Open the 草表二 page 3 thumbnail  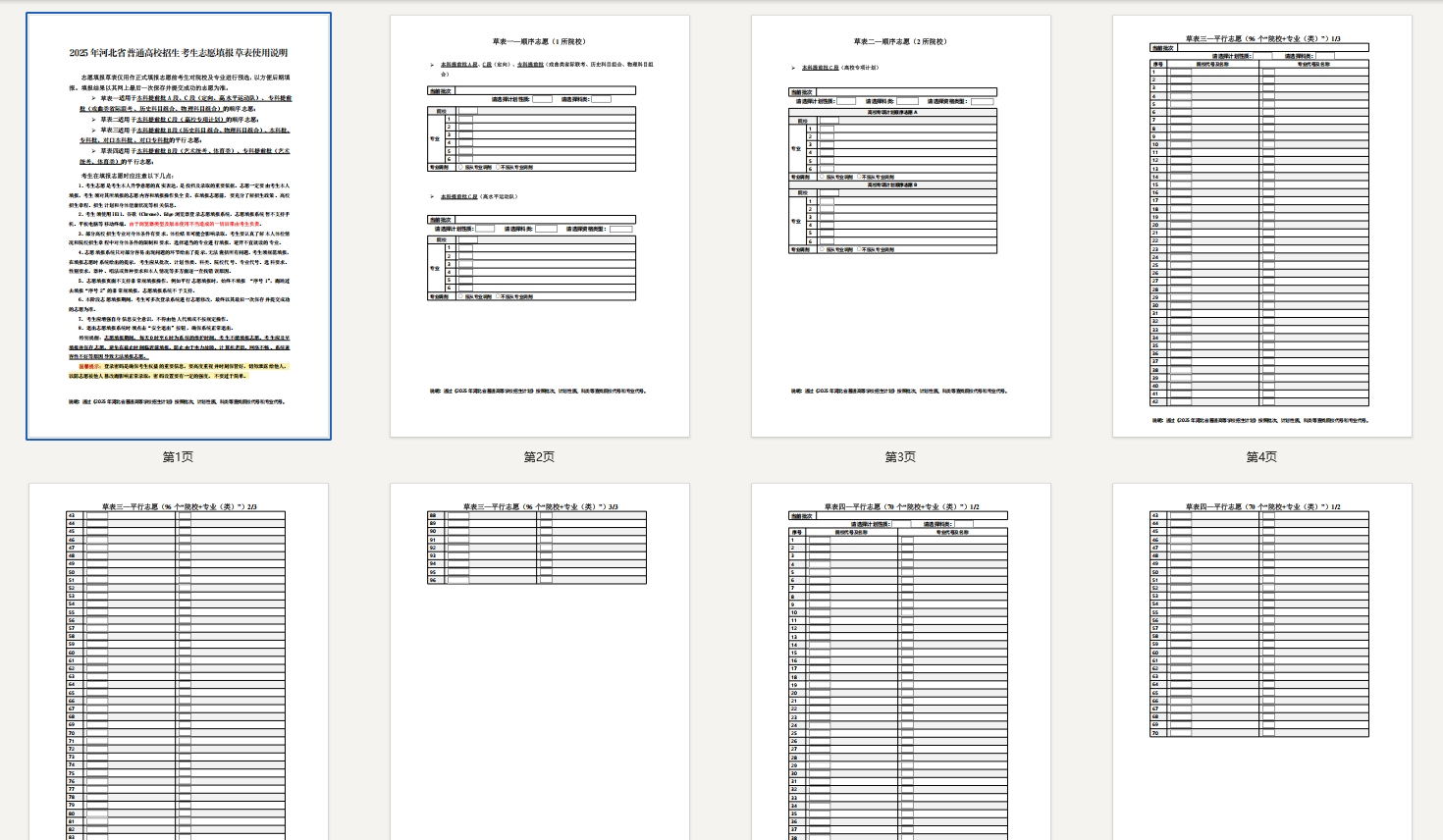(900, 226)
